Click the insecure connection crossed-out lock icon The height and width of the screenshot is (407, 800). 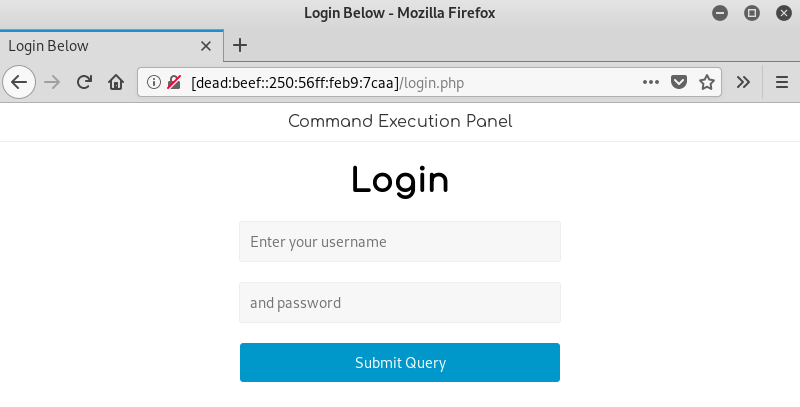(x=173, y=82)
